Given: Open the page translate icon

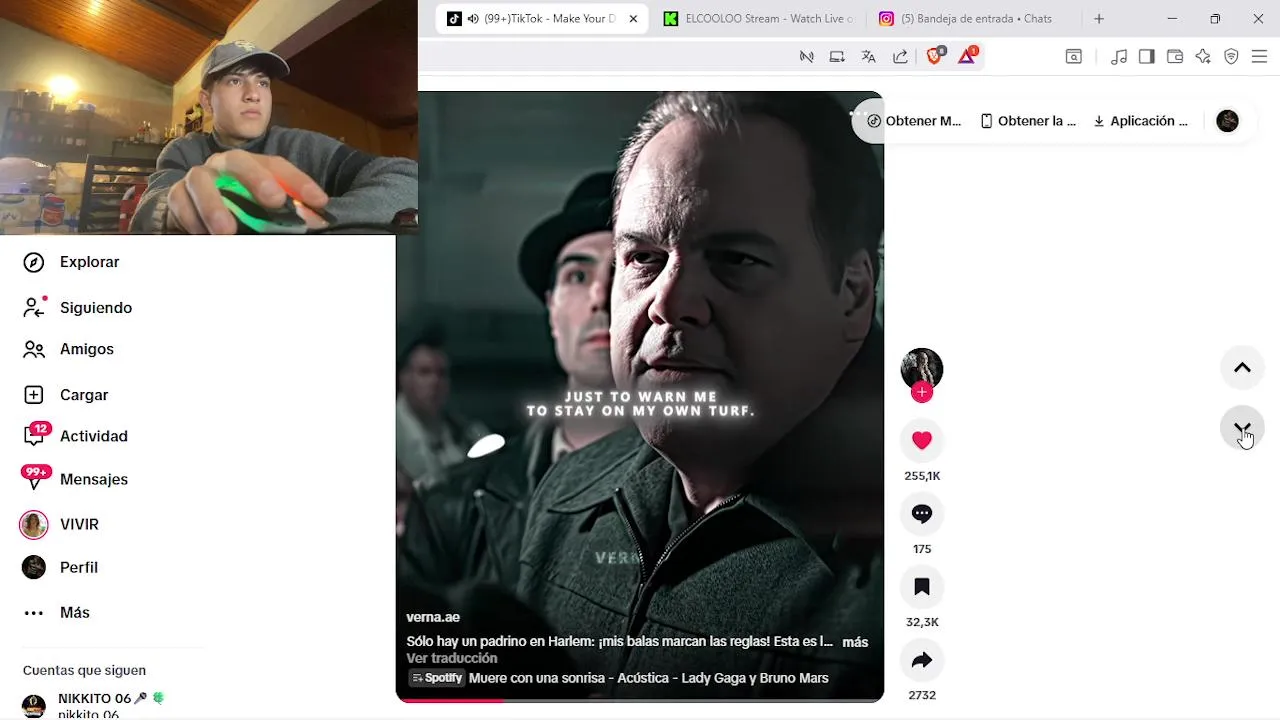Looking at the screenshot, I should (868, 57).
